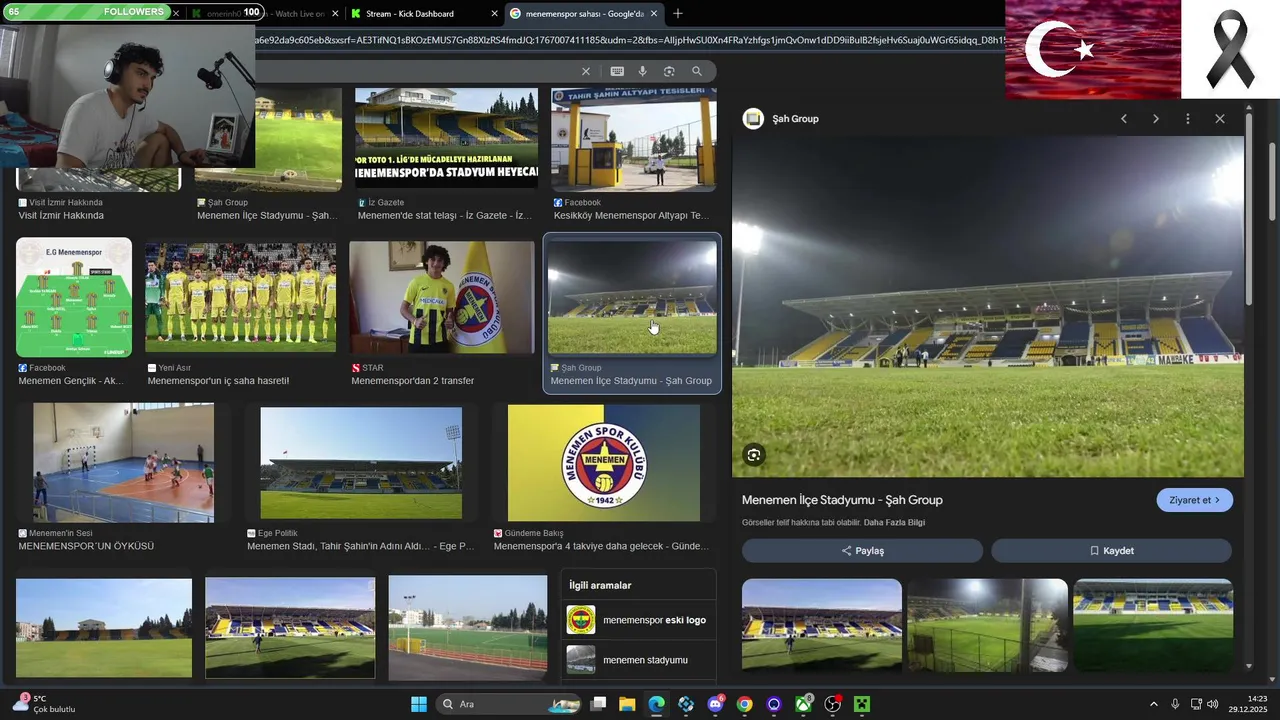
Task: Open OBS Studio from taskbar
Action: click(832, 704)
